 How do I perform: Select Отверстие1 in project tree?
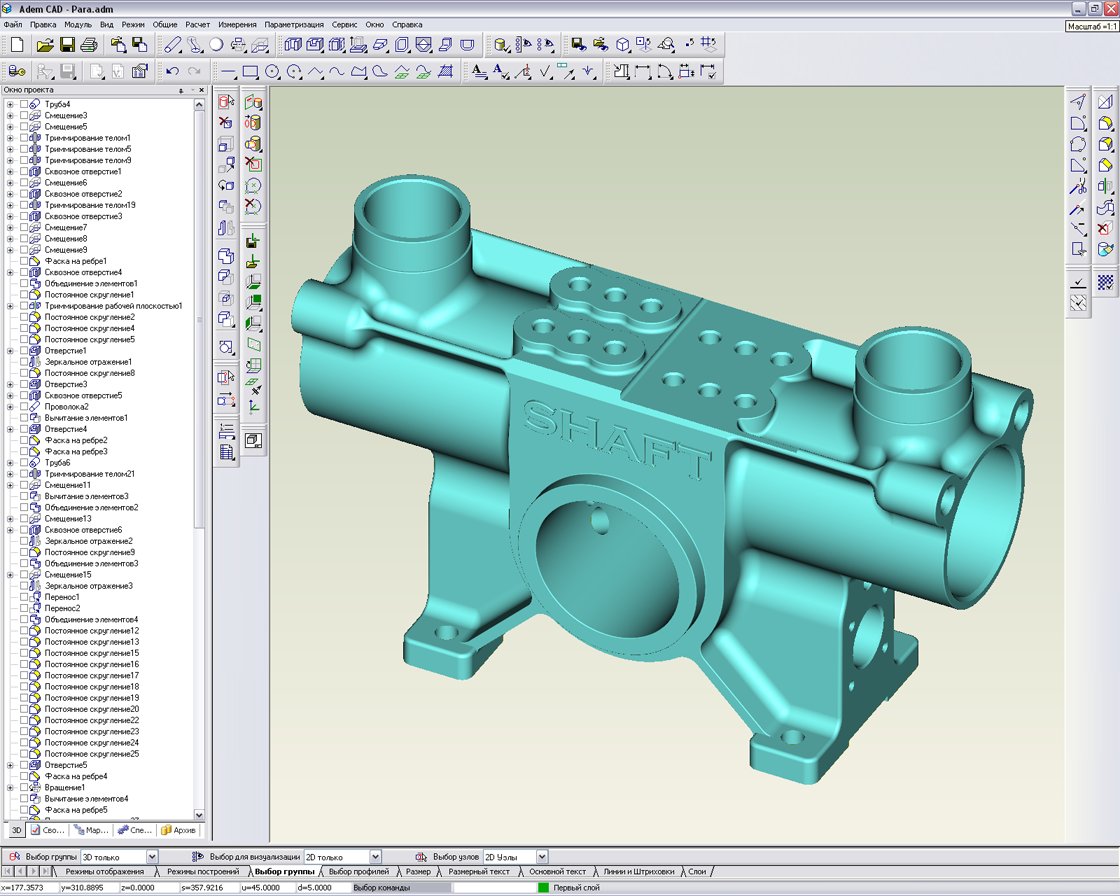pyautogui.click(x=66, y=351)
